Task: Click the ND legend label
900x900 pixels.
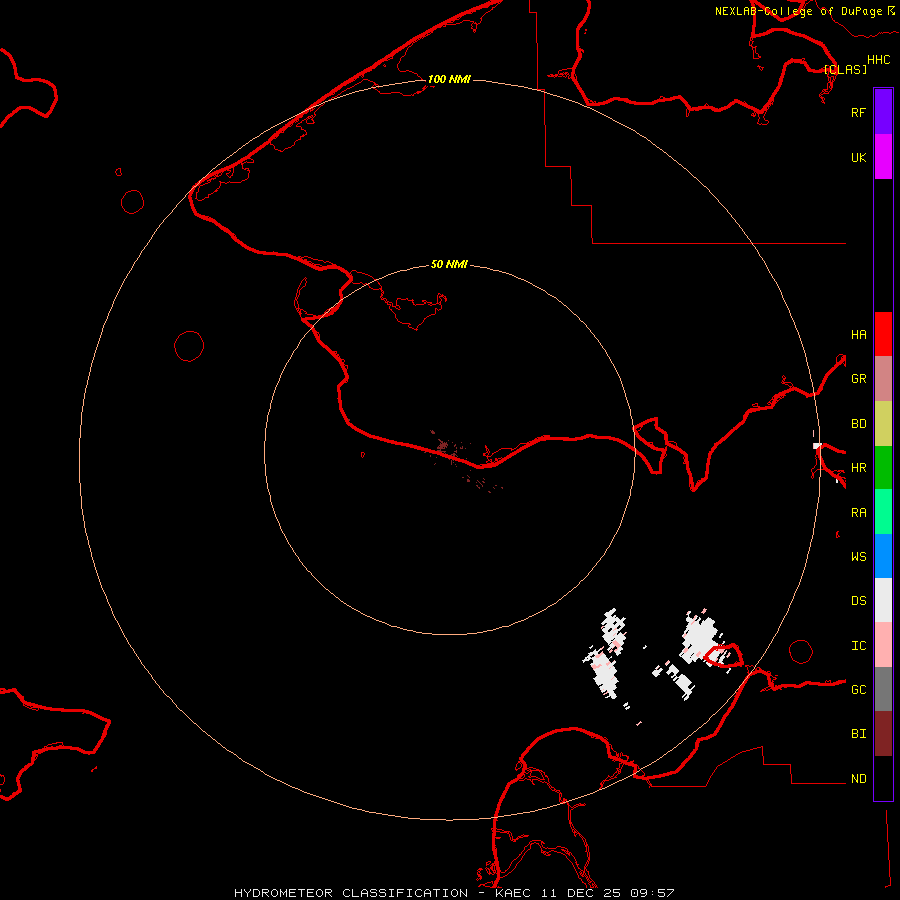Action: pos(858,779)
